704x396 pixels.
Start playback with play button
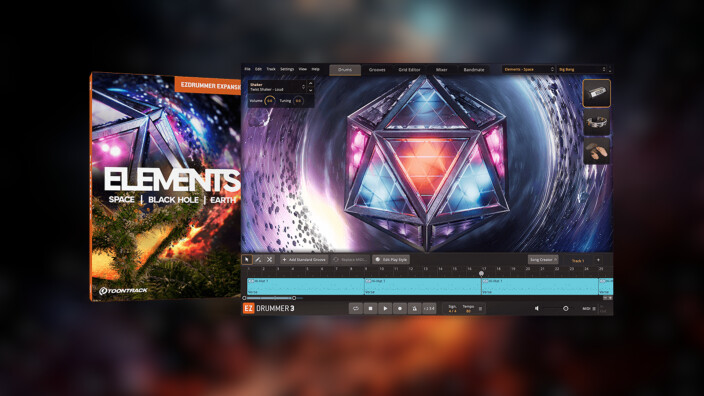click(x=385, y=308)
